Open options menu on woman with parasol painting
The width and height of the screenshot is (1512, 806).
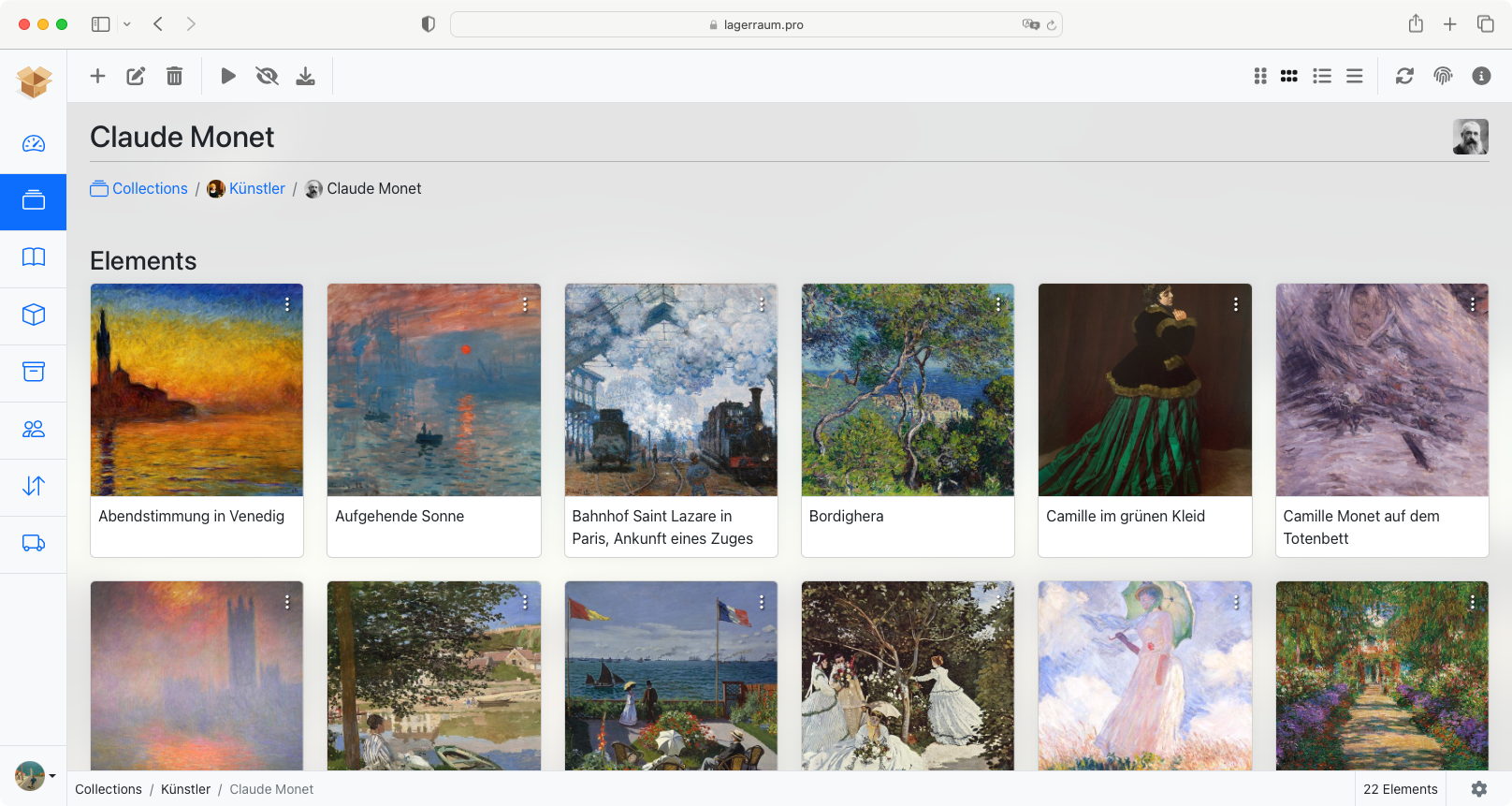[1236, 602]
